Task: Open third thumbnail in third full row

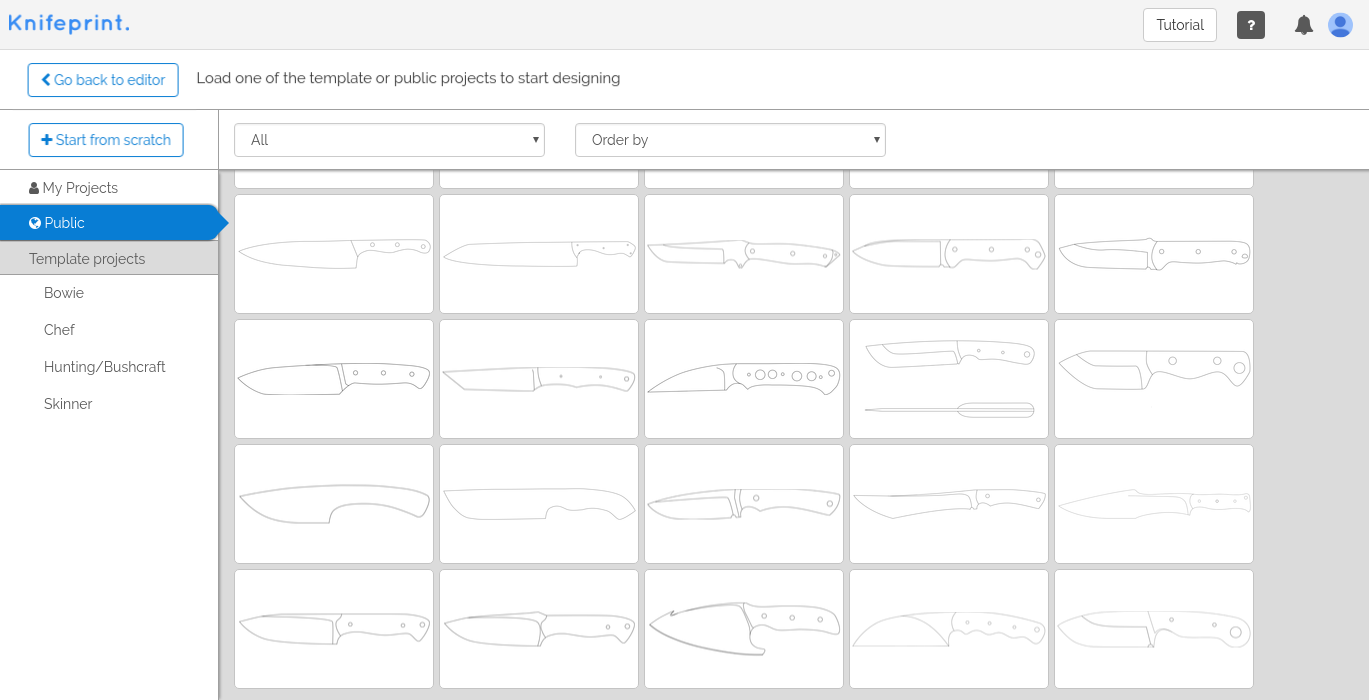Action: click(x=744, y=504)
